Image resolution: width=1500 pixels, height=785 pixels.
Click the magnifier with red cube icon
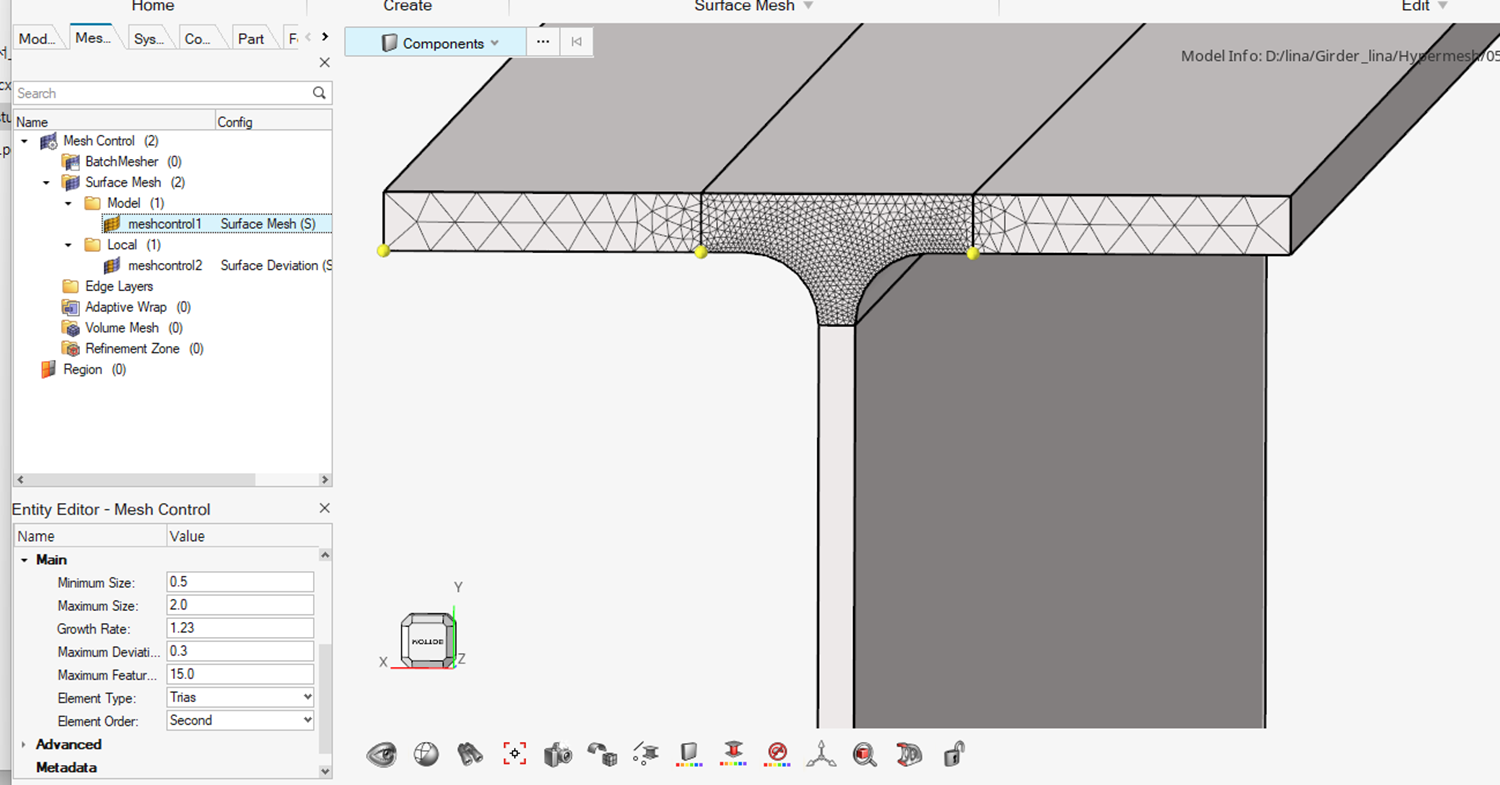(x=865, y=754)
